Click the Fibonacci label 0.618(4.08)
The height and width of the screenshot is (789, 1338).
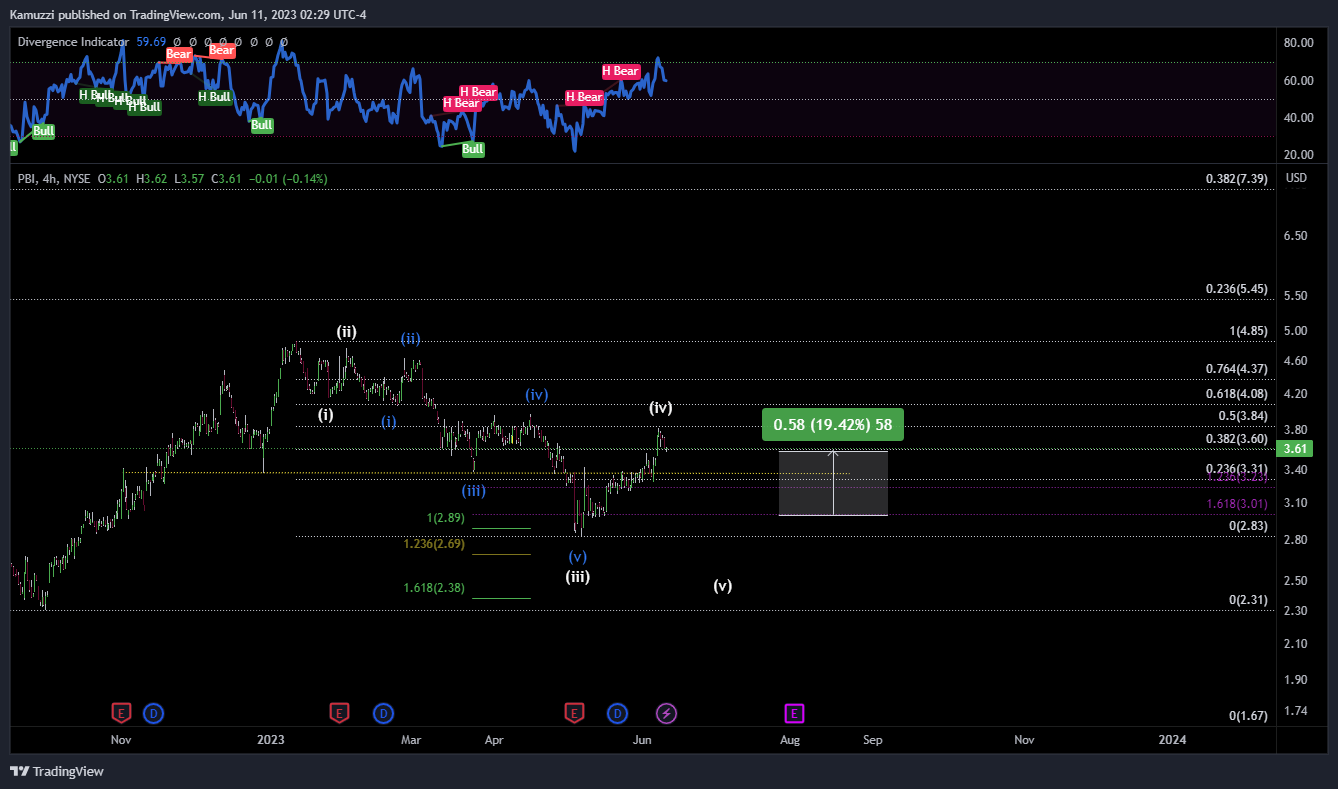1237,395
